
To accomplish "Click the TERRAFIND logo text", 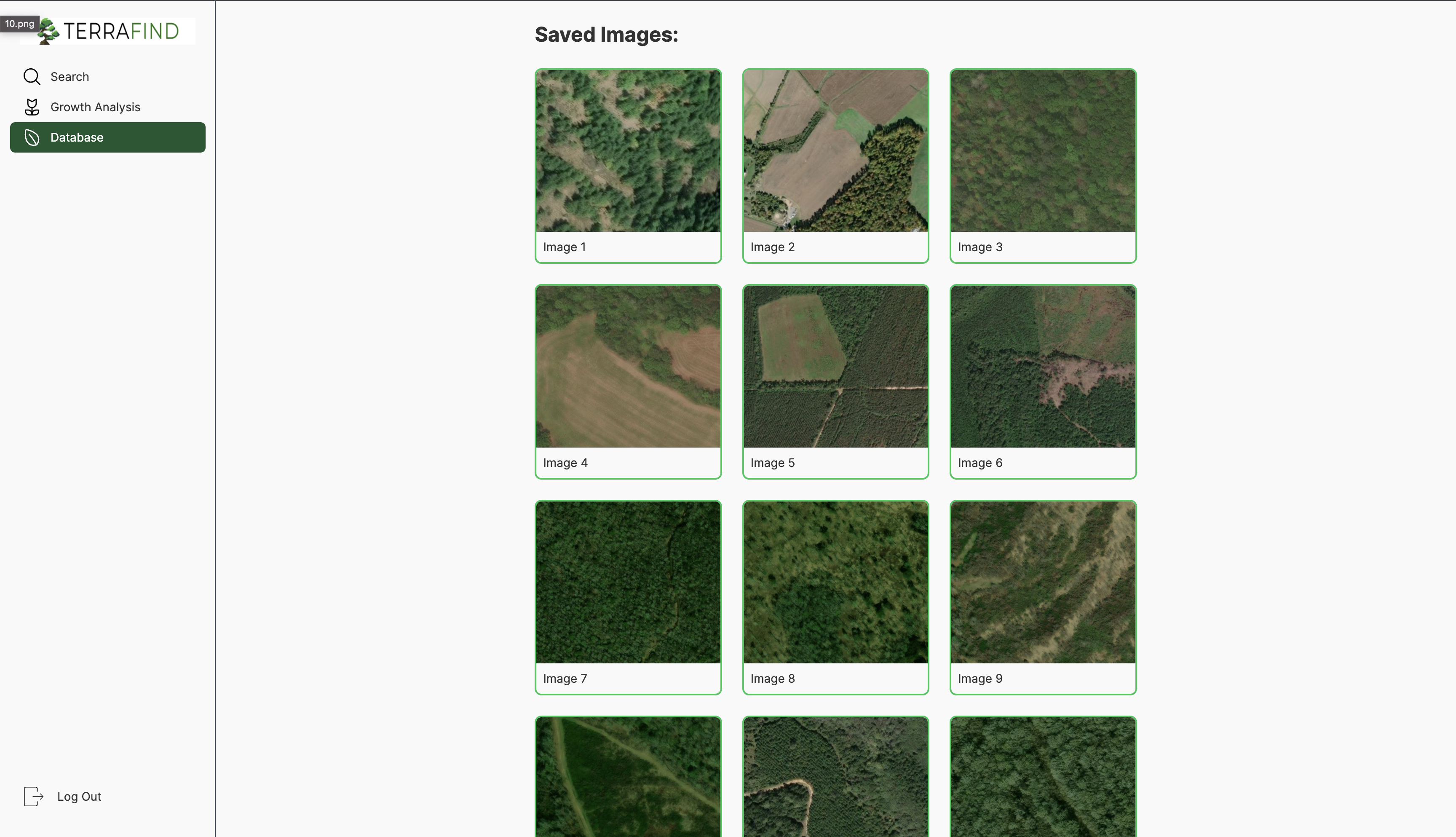I will [121, 32].
